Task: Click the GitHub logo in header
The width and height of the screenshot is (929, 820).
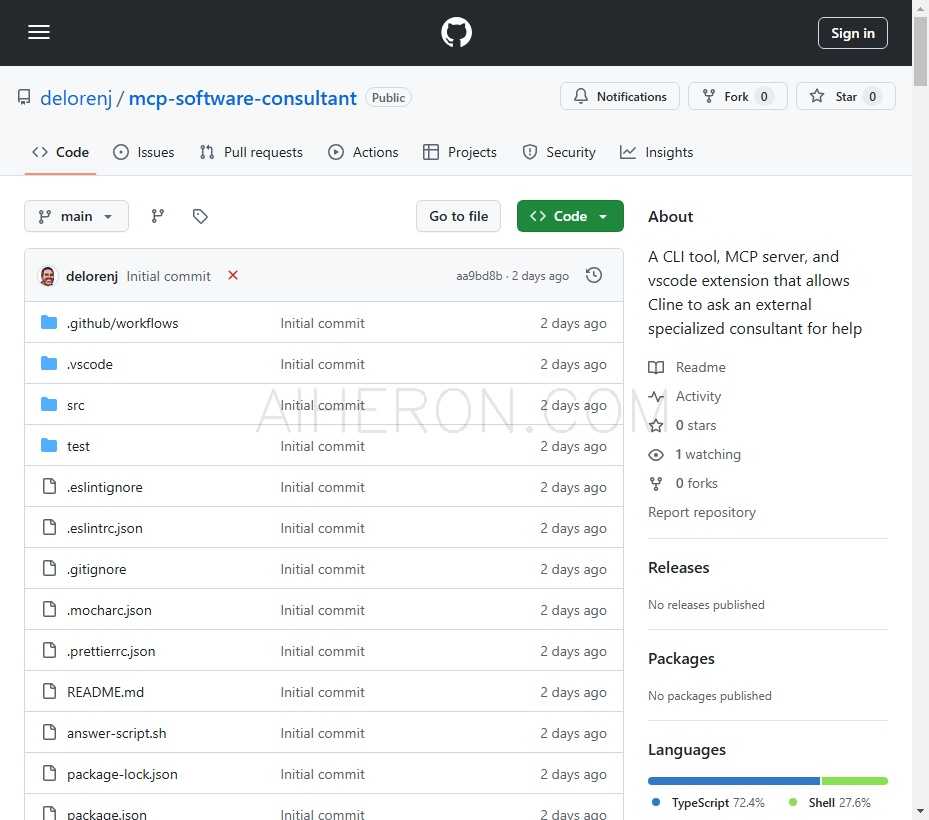Action: (456, 33)
